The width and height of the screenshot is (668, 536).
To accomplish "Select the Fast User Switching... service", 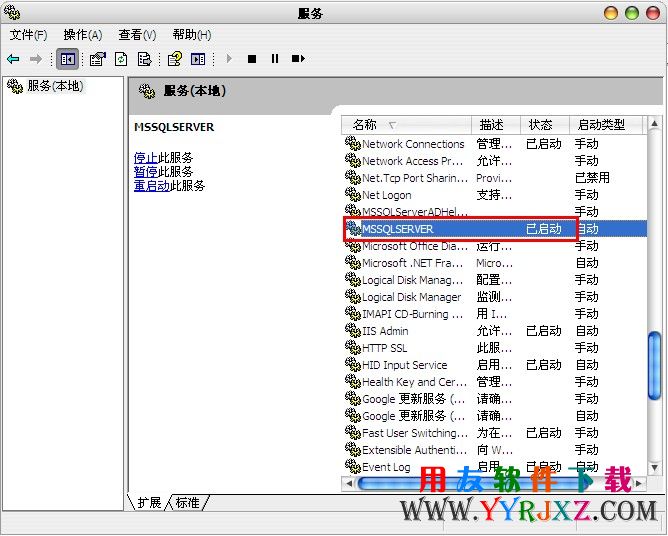I will [495, 433].
